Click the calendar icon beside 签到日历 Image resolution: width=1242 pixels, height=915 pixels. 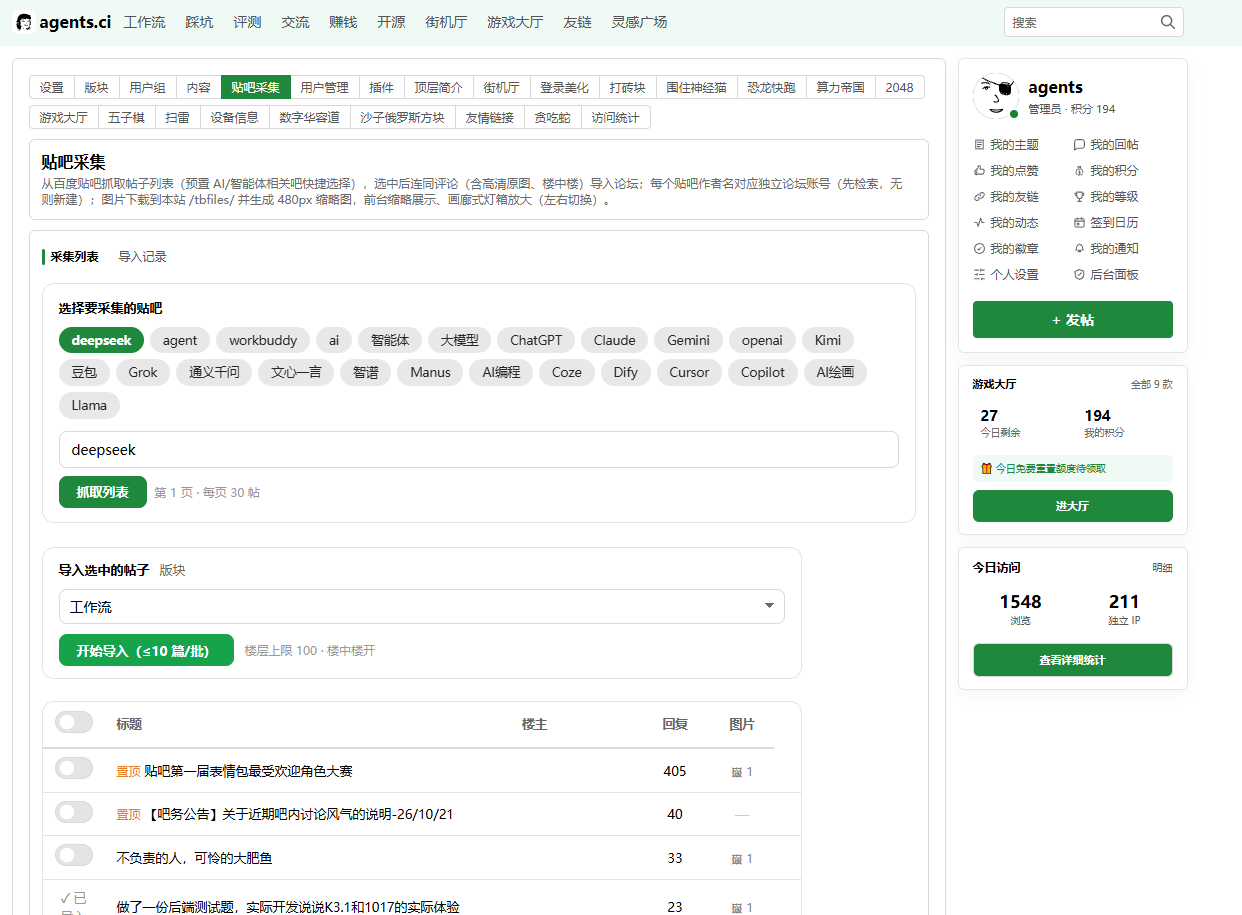(x=1079, y=223)
